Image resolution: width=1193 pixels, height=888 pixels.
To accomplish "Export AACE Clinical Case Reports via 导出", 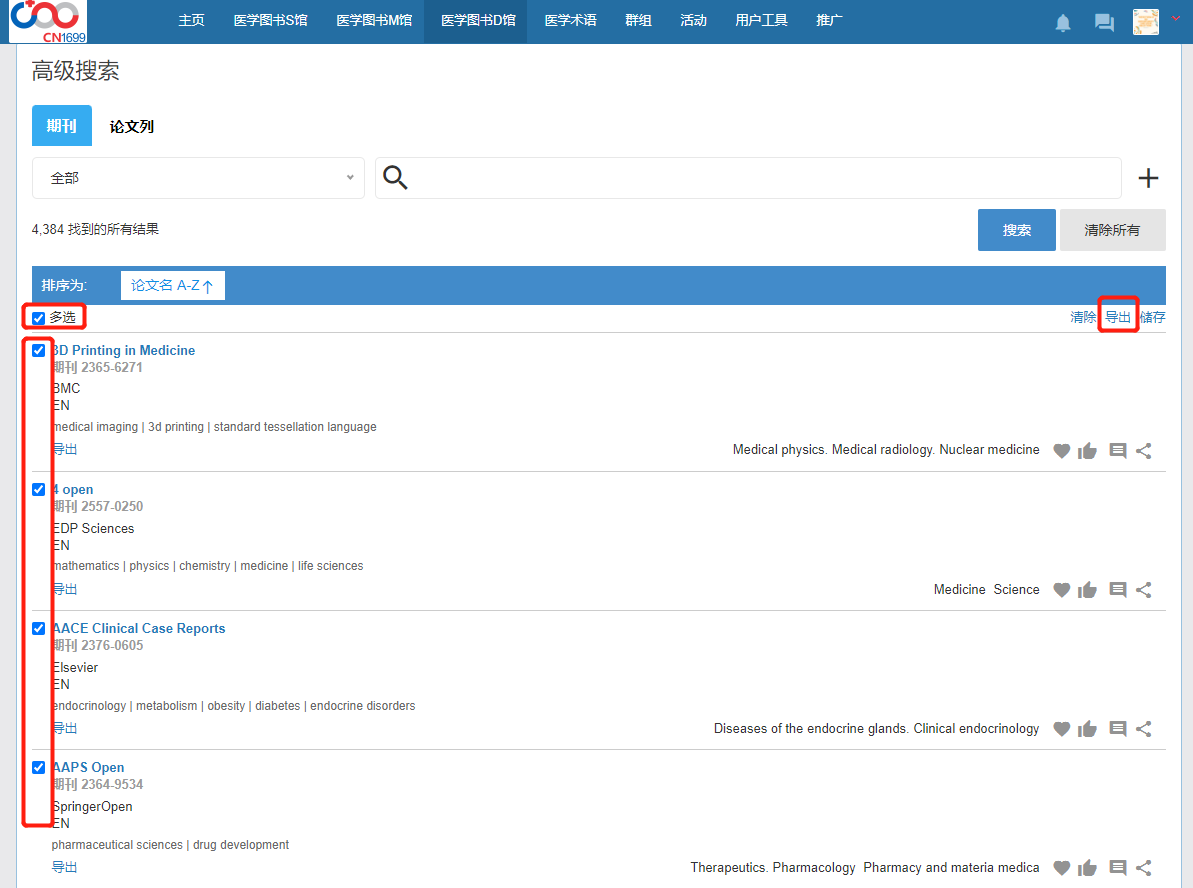I will point(65,728).
